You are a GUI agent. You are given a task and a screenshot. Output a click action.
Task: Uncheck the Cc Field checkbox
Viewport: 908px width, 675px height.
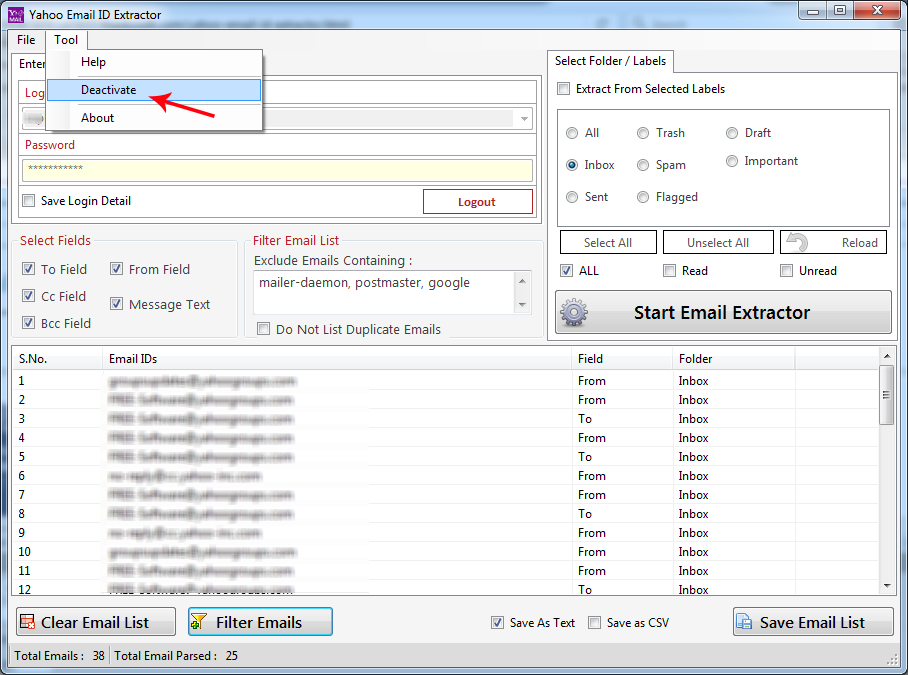(28, 296)
